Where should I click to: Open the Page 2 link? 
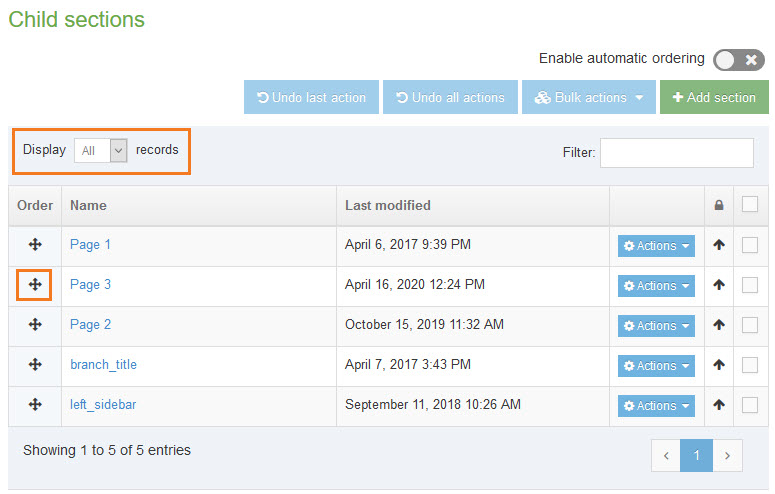point(90,325)
